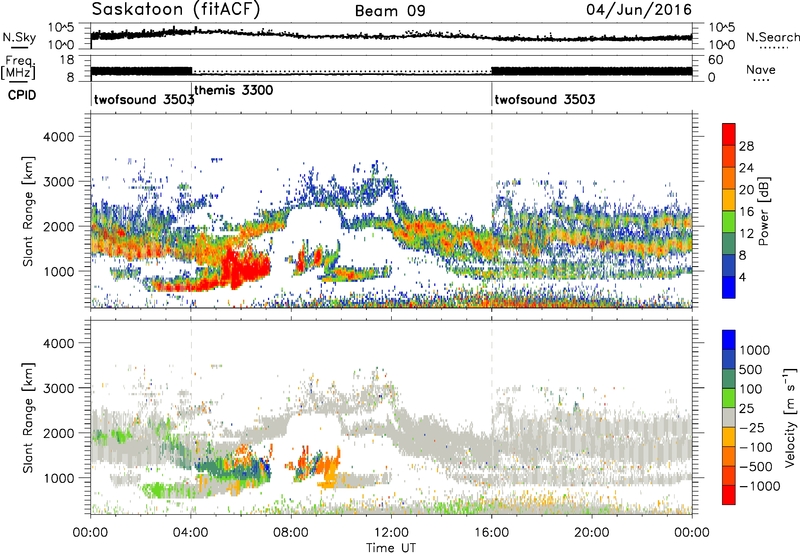The image size is (800, 554).
Task: Select the "08:00" time tick label
Action: pyautogui.click(x=291, y=533)
